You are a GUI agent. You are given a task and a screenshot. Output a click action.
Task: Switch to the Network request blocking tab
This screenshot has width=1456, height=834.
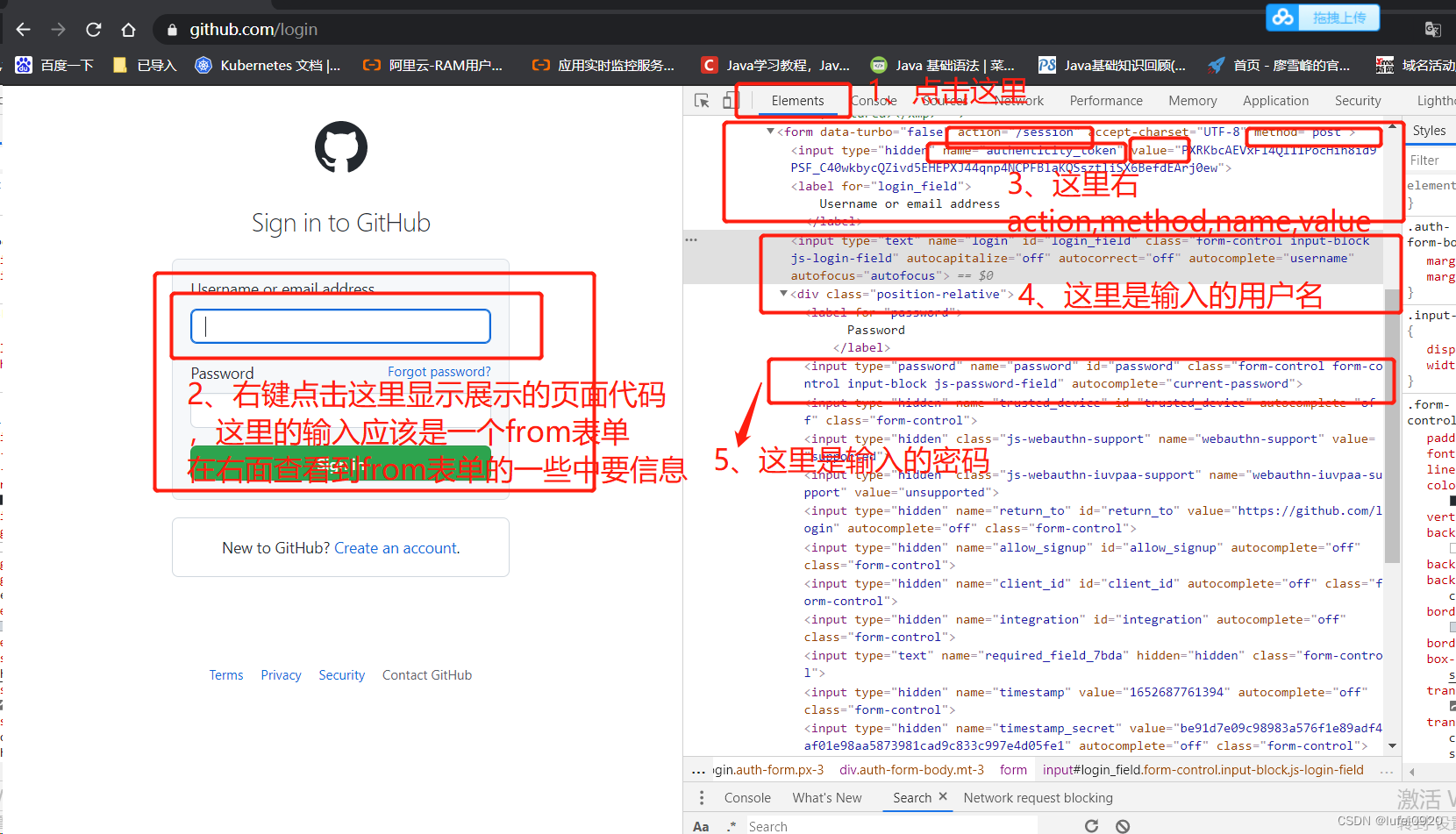point(1038,798)
